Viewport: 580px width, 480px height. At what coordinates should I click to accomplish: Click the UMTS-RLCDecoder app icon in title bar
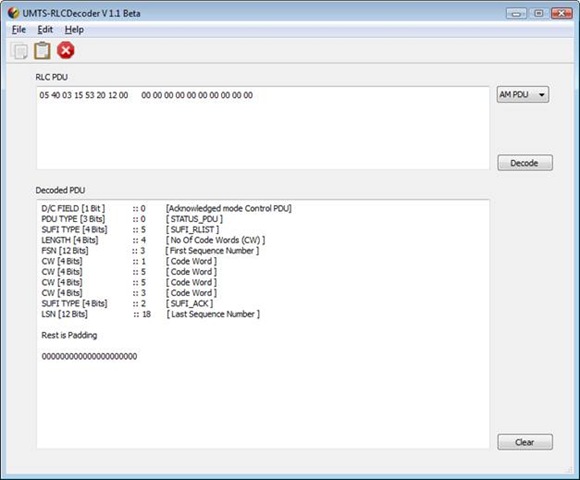coord(13,13)
